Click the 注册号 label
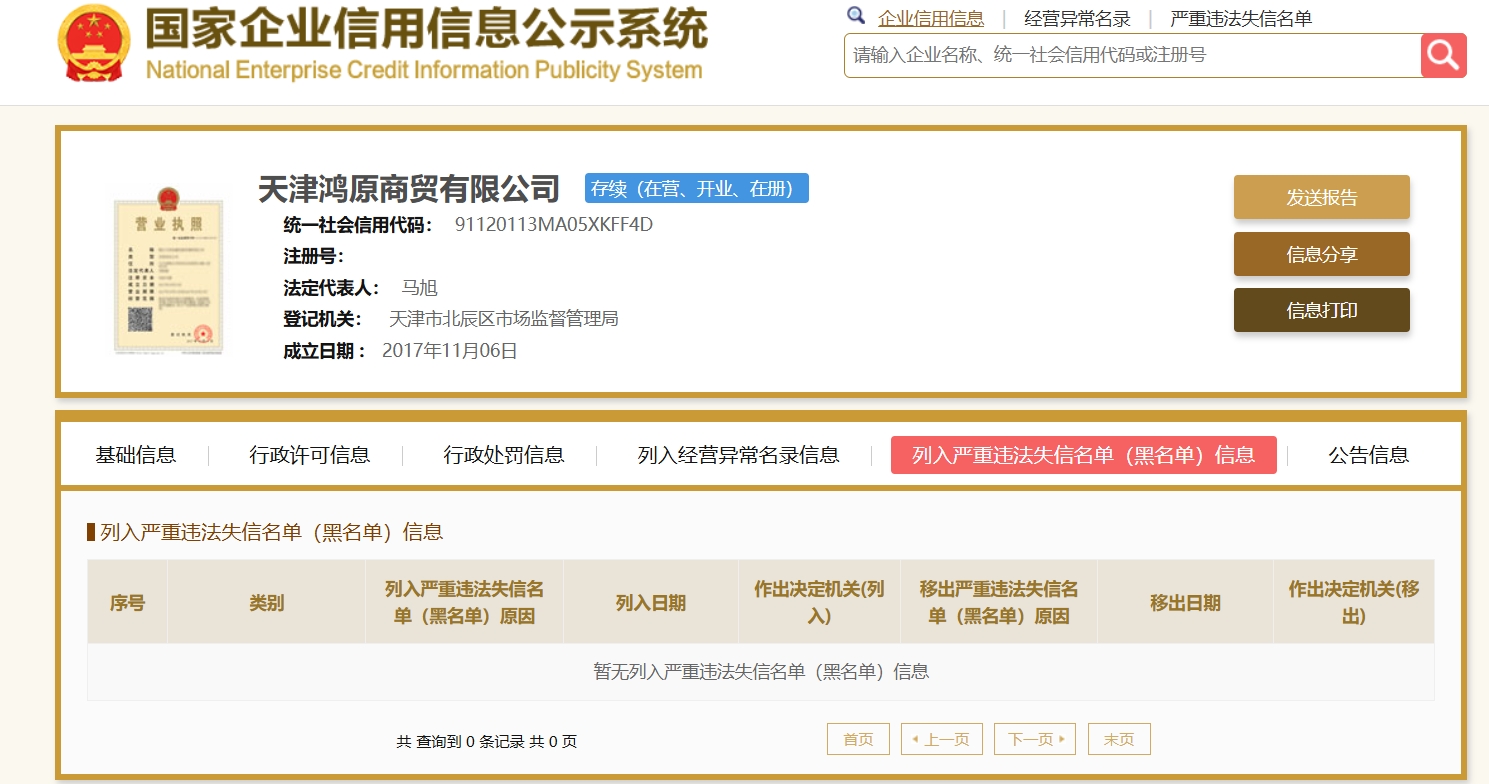The height and width of the screenshot is (784, 1489). tap(314, 256)
